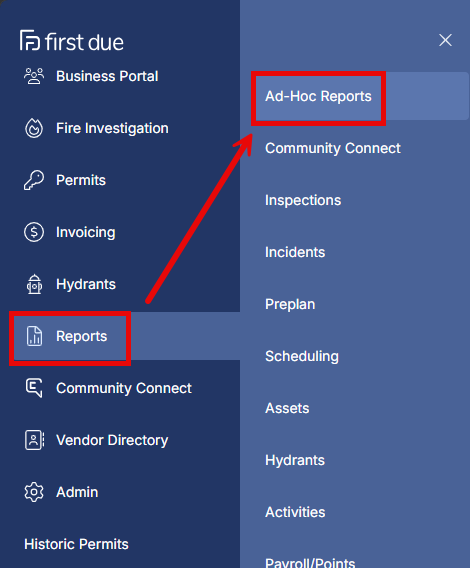The height and width of the screenshot is (568, 470).
Task: Click the Community Connect chat icon
Action: click(34, 388)
